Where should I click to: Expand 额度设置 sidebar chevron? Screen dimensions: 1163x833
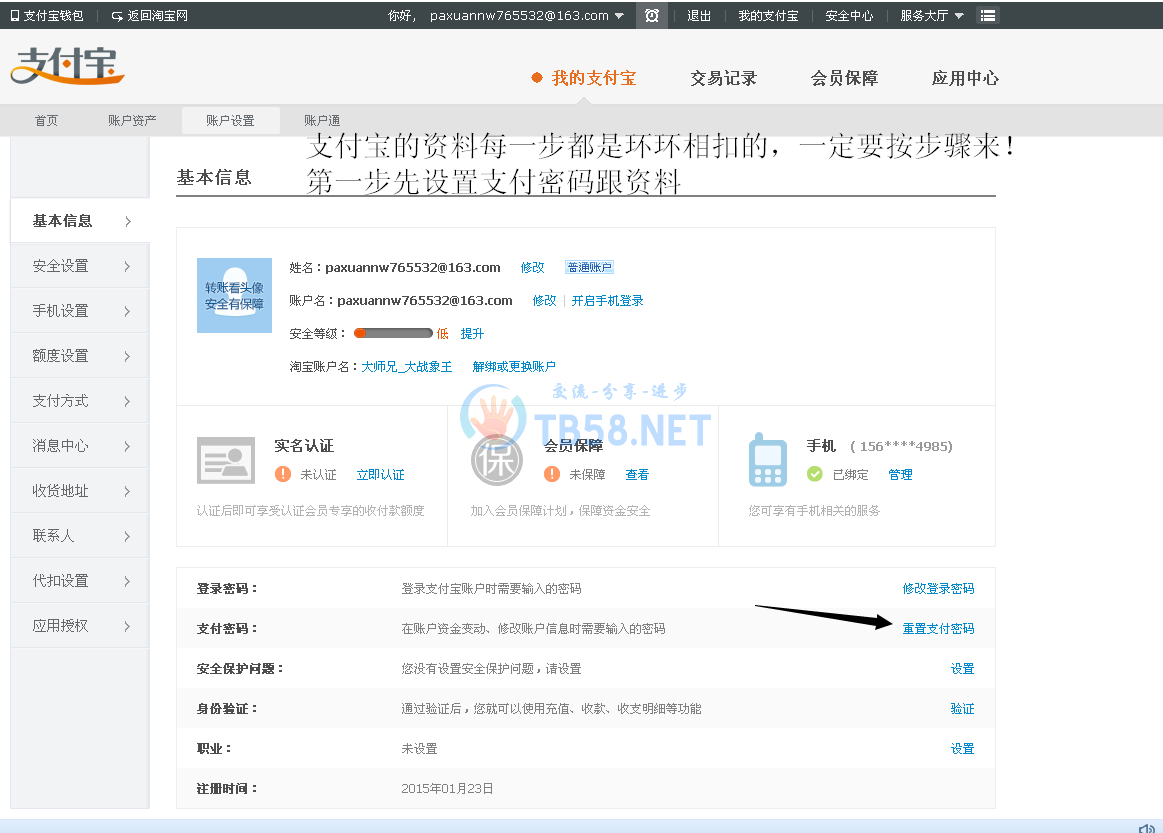(x=128, y=356)
